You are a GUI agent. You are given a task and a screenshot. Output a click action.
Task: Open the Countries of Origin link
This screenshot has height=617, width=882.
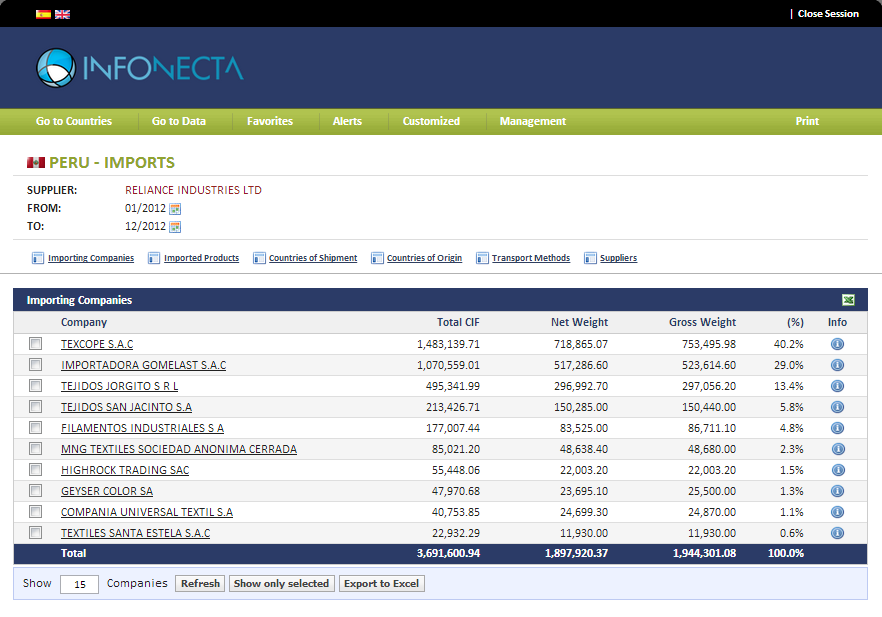tap(424, 258)
